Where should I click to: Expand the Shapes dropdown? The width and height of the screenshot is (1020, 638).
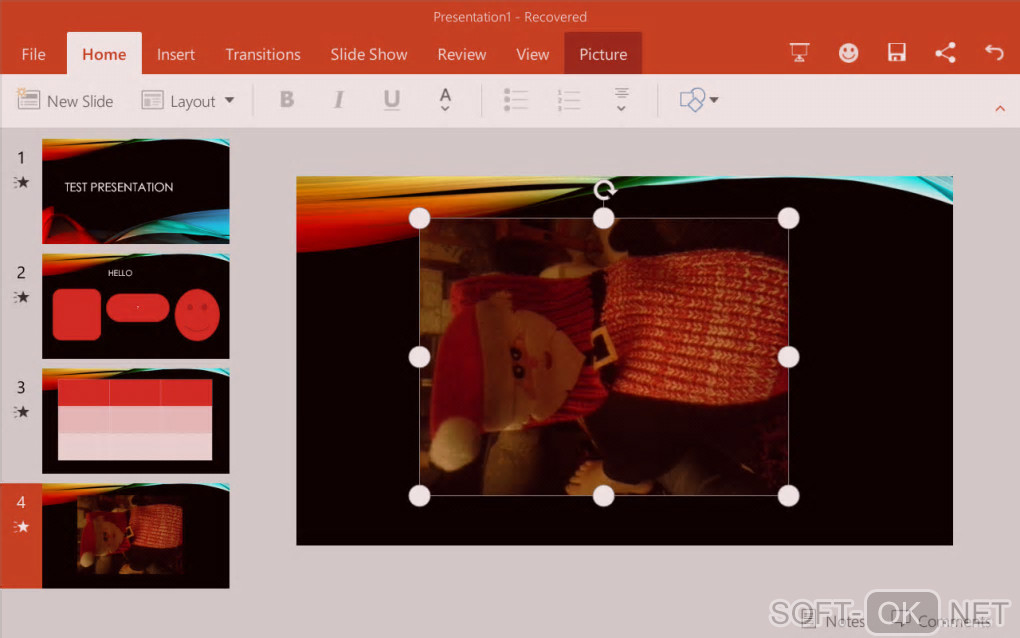click(699, 100)
